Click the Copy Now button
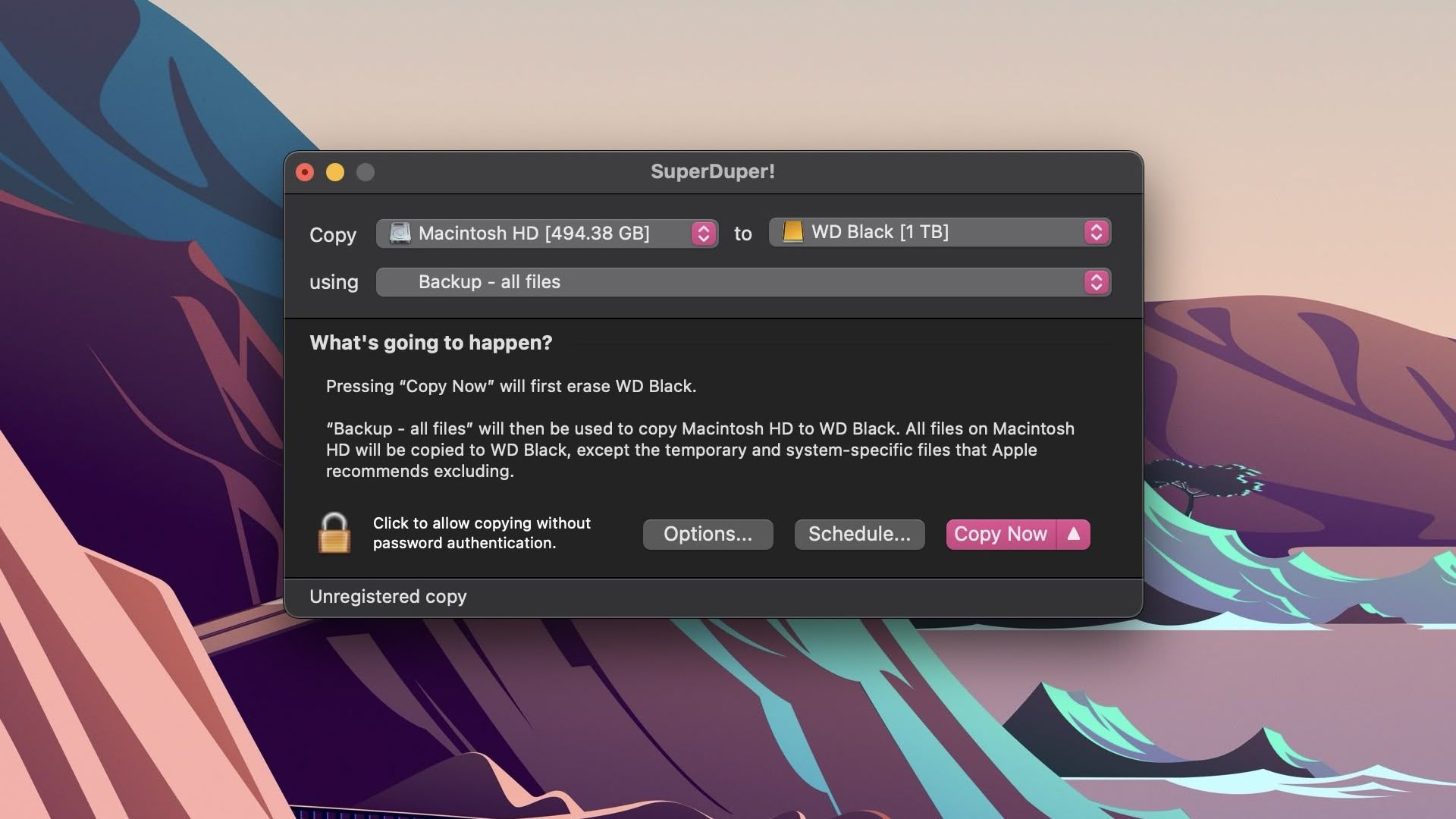This screenshot has height=819, width=1456. pos(1001,534)
